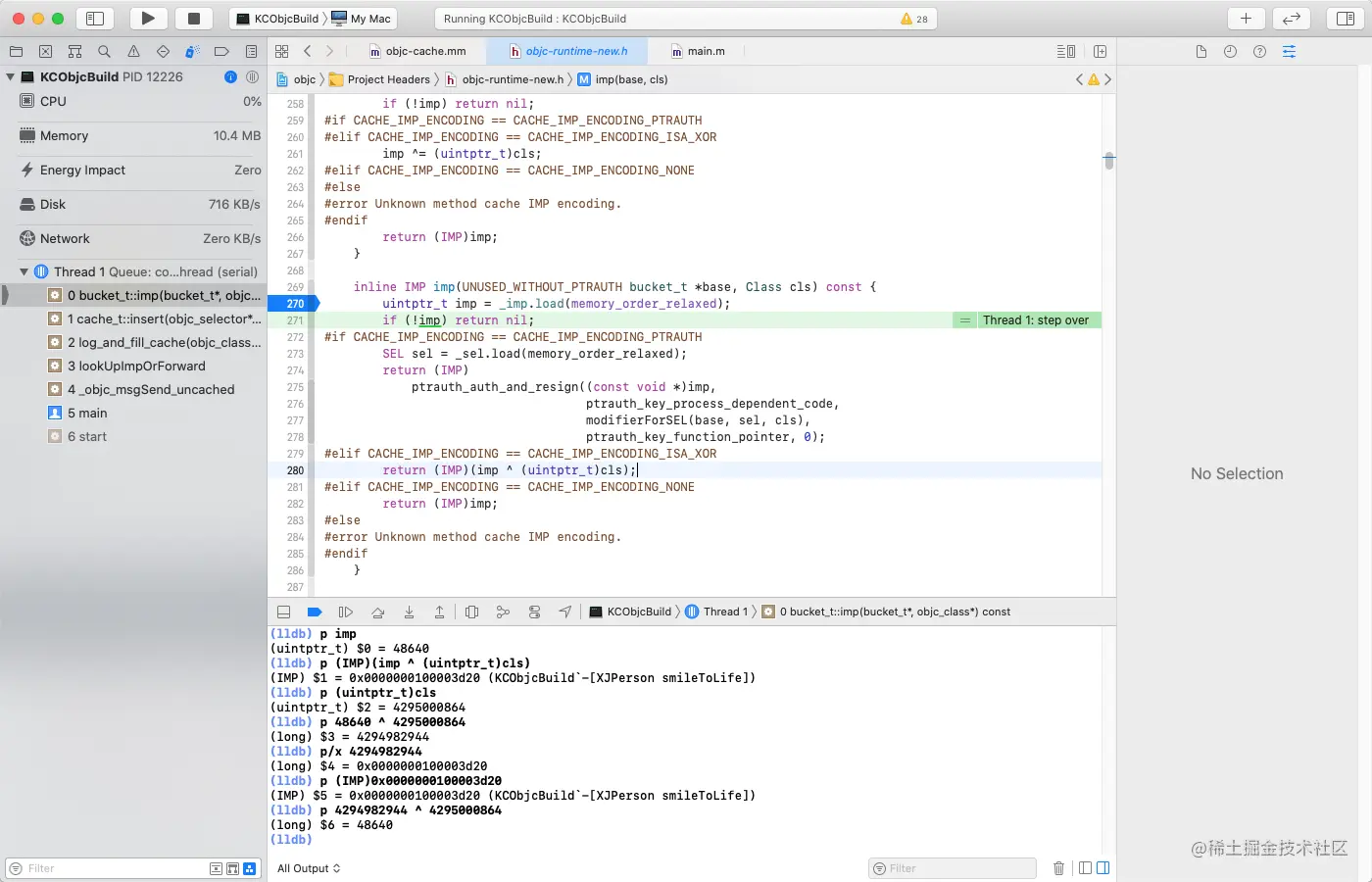Open the Report navigator
The height and width of the screenshot is (882, 1372).
(251, 51)
